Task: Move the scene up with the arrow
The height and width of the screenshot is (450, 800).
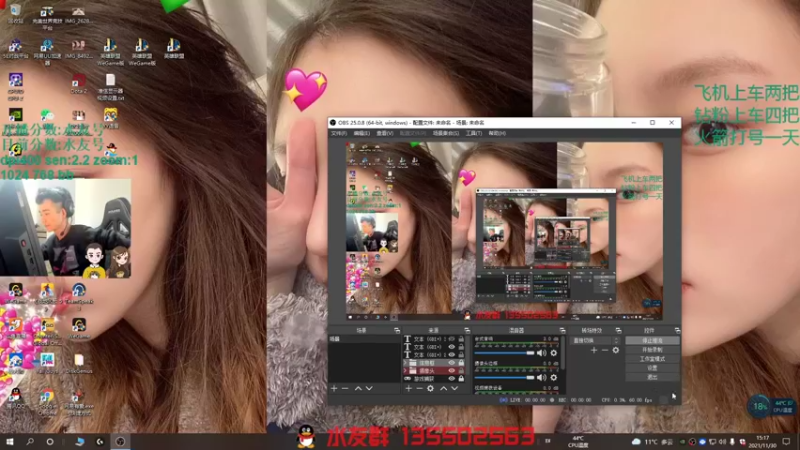Action: pyautogui.click(x=358, y=389)
